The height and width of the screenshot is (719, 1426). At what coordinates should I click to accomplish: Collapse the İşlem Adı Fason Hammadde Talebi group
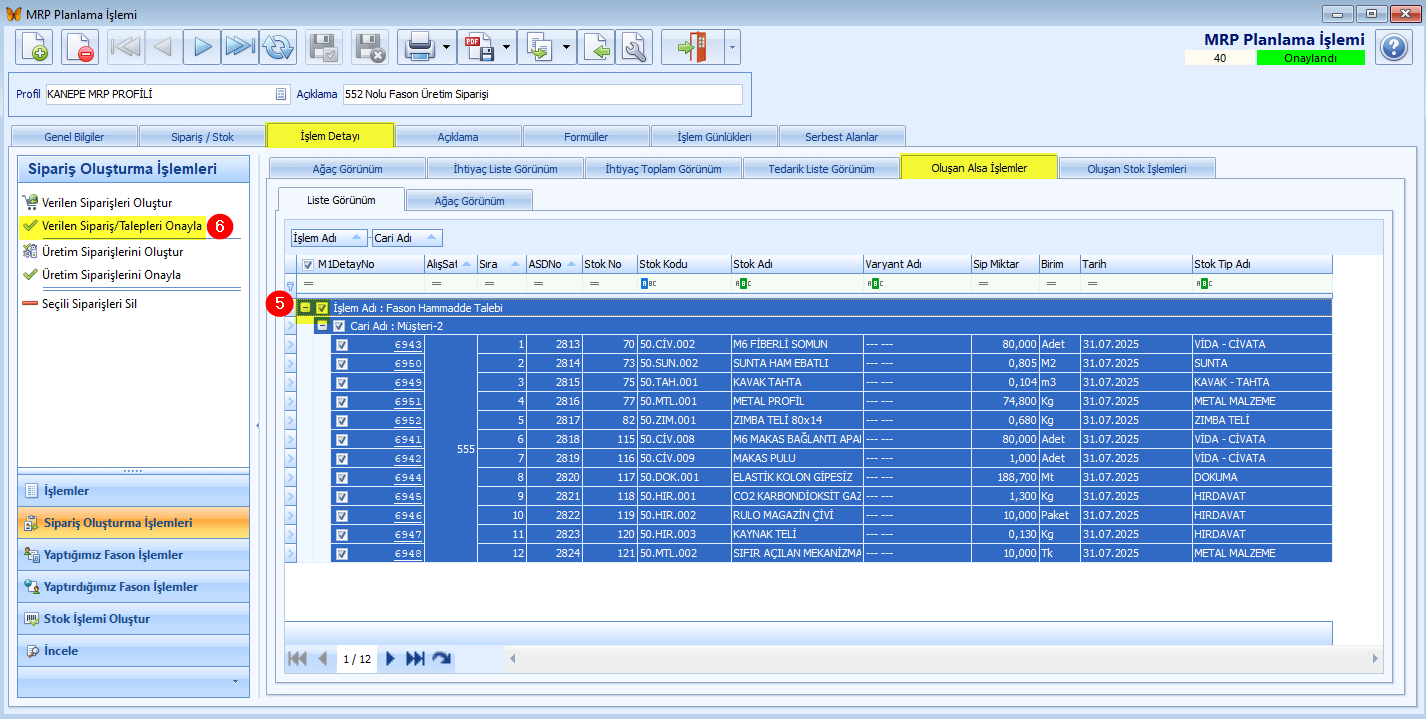tap(305, 308)
